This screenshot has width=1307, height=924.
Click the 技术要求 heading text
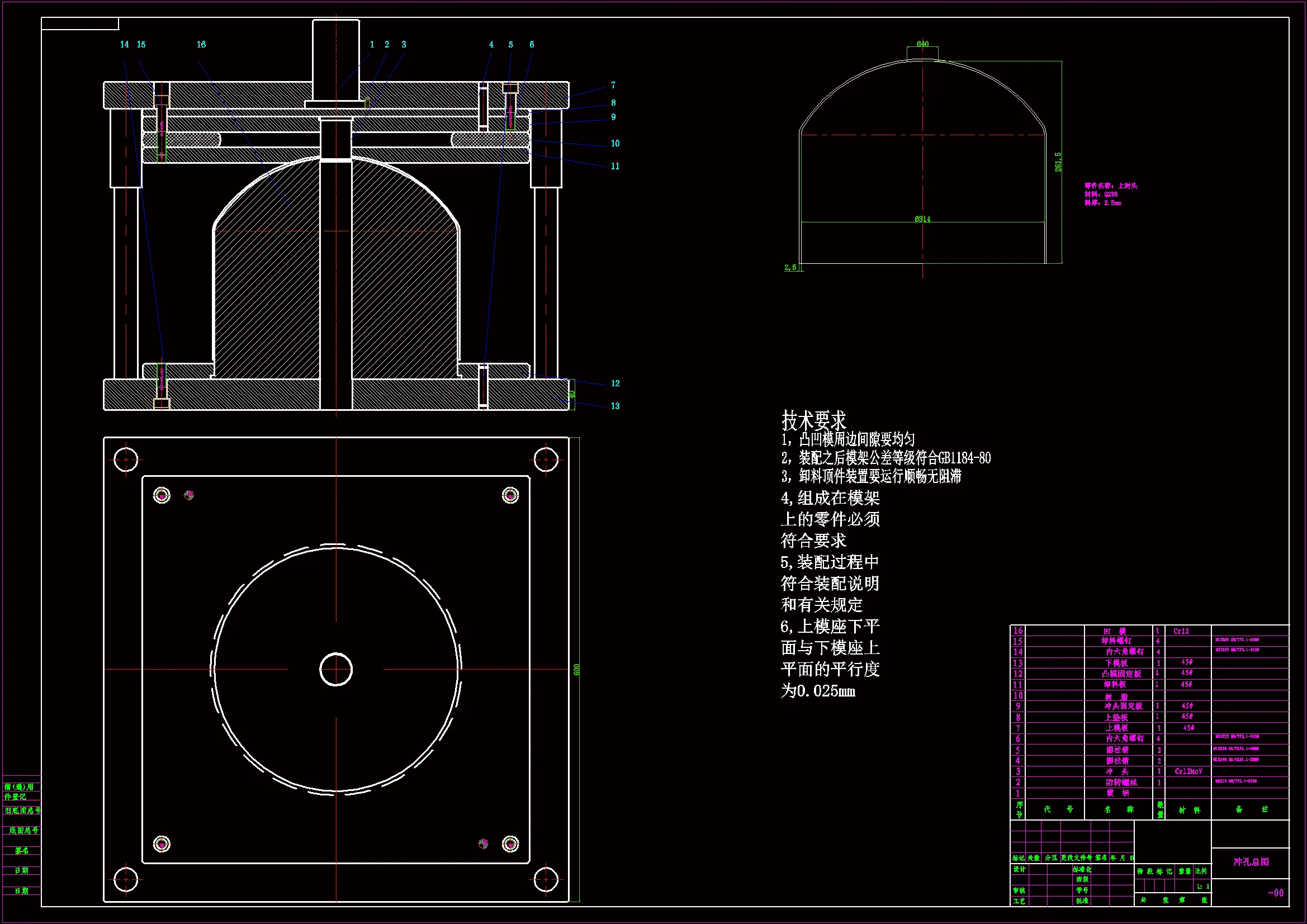coord(813,421)
